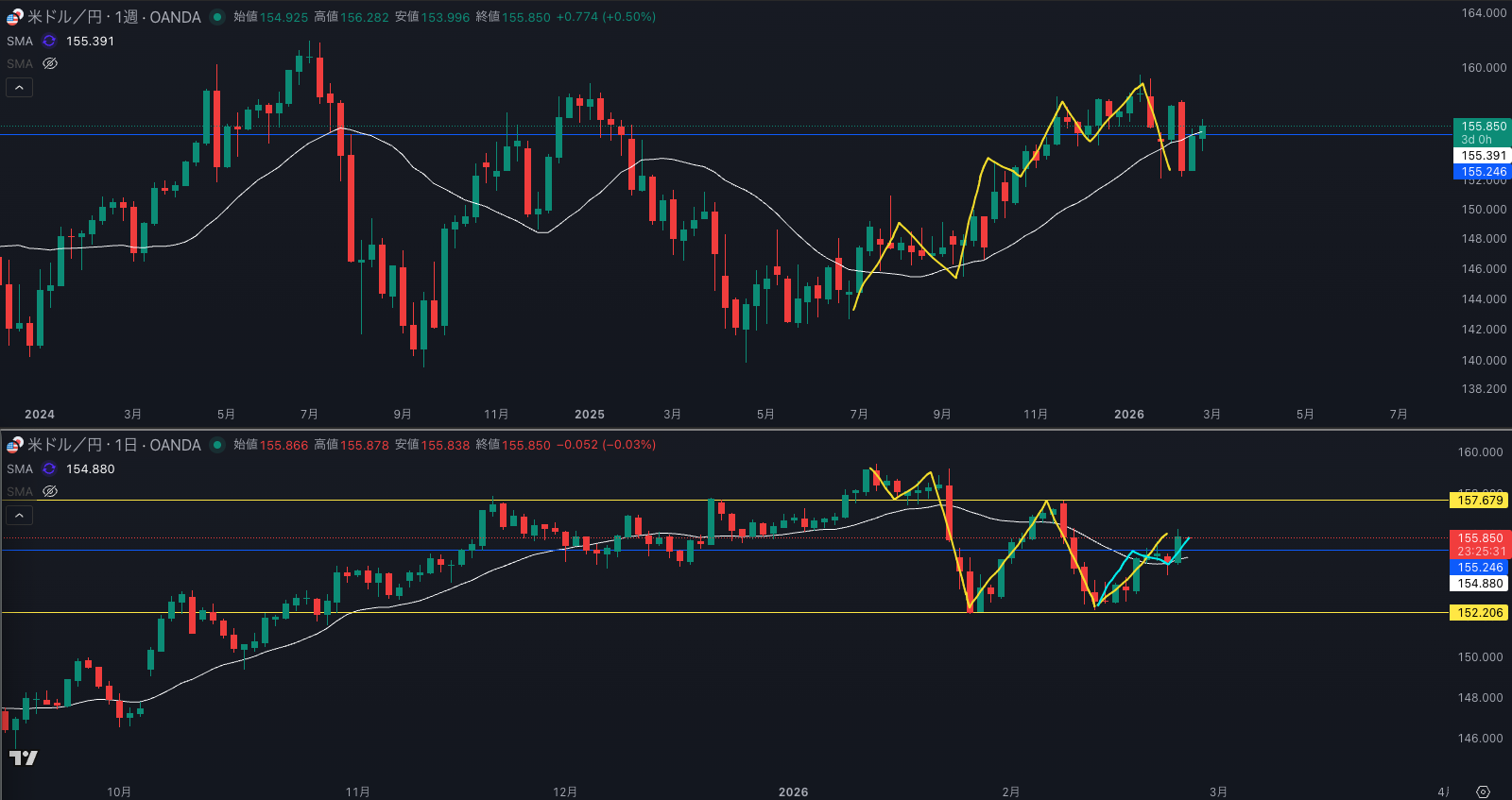Collapse indicator legend on weekly chart
This screenshot has width=1512, height=800.
tap(20, 88)
